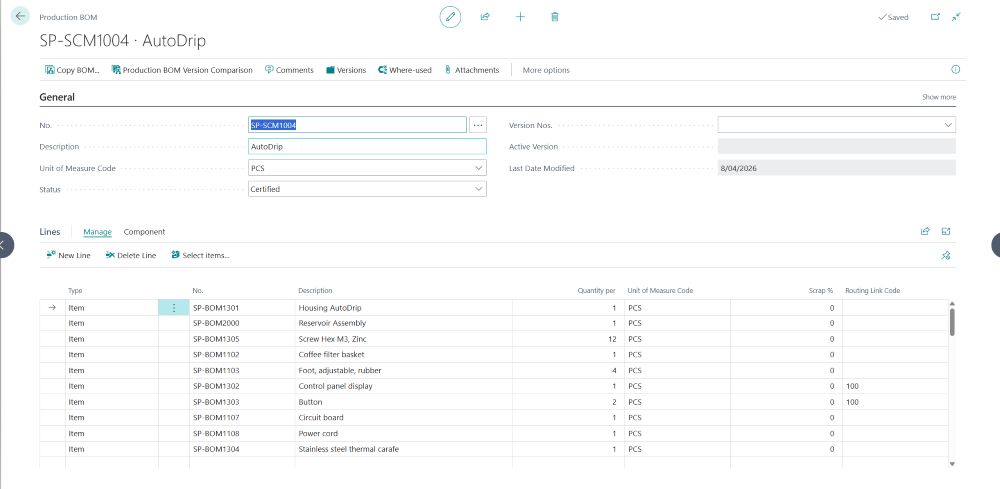The width and height of the screenshot is (1000, 489).
Task: Click the pin icon in Lines toolbar
Action: click(946, 255)
